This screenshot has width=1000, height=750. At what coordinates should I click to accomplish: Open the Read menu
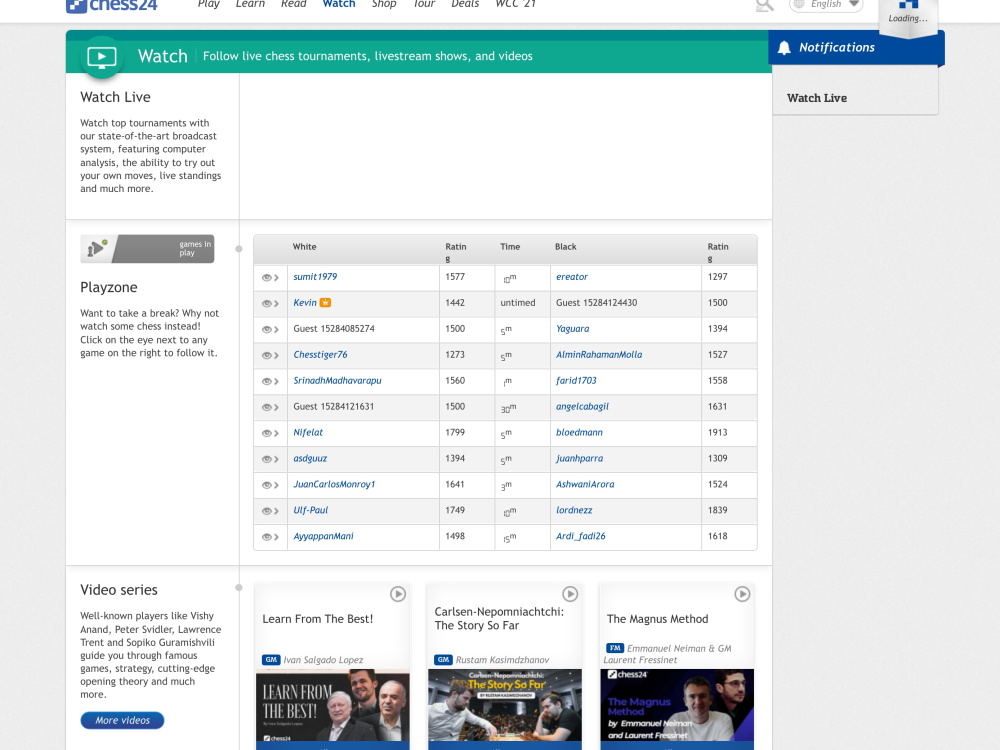[293, 4]
